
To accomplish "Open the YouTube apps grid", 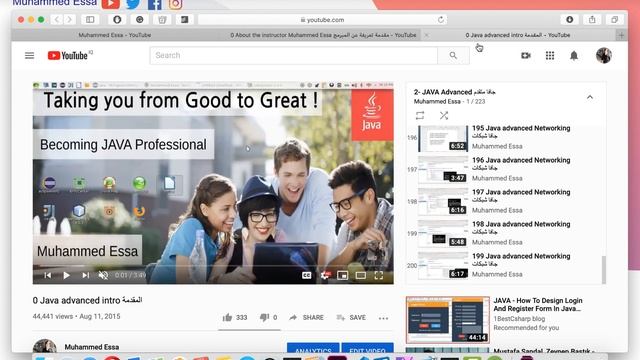I will (x=550, y=56).
